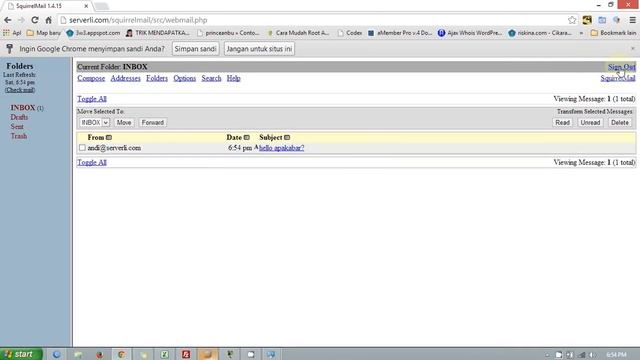
Task: Dismiss the save password bar
Action: (633, 49)
